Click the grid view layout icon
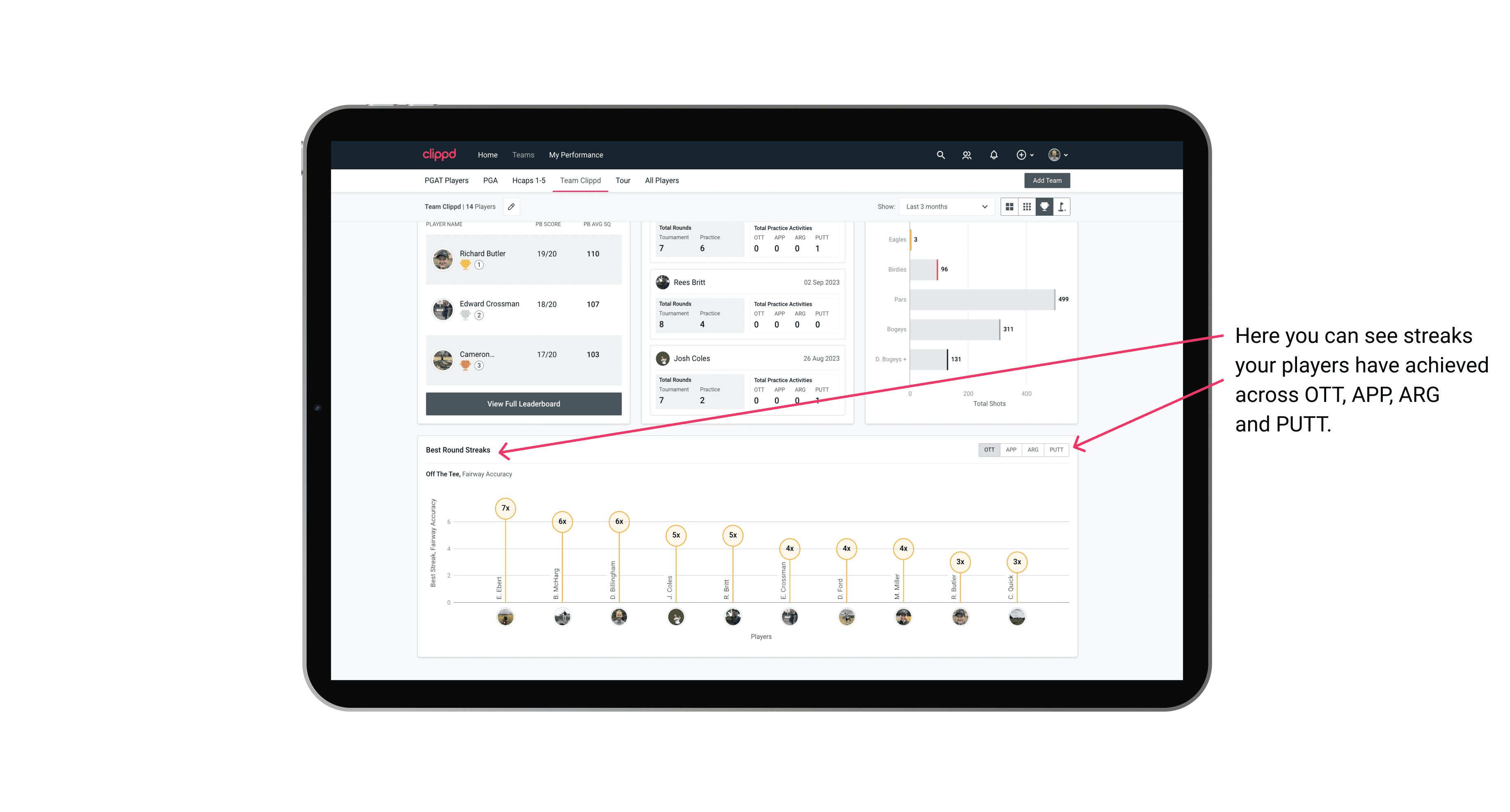Screen dimensions: 1510x812 [1010, 207]
